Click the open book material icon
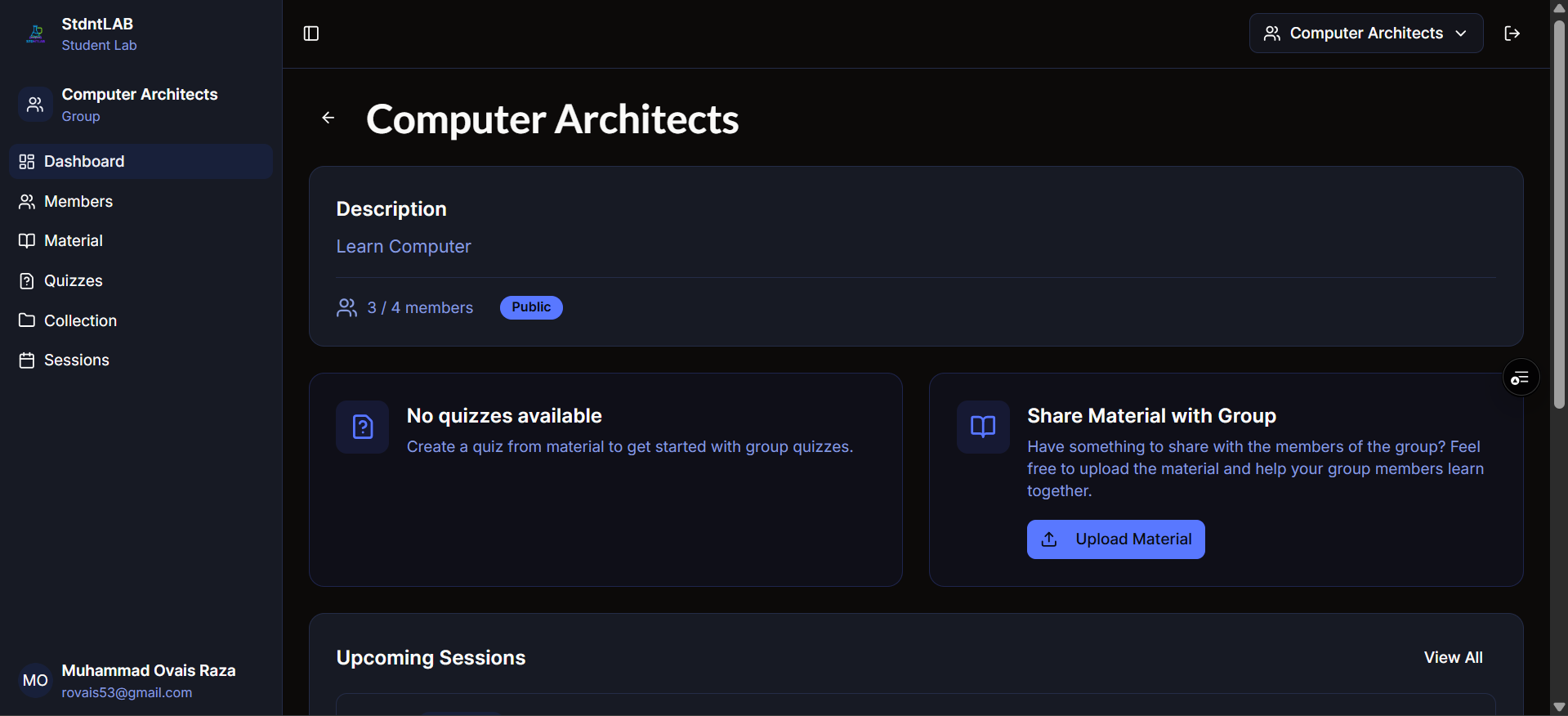The image size is (1568, 716). point(983,427)
